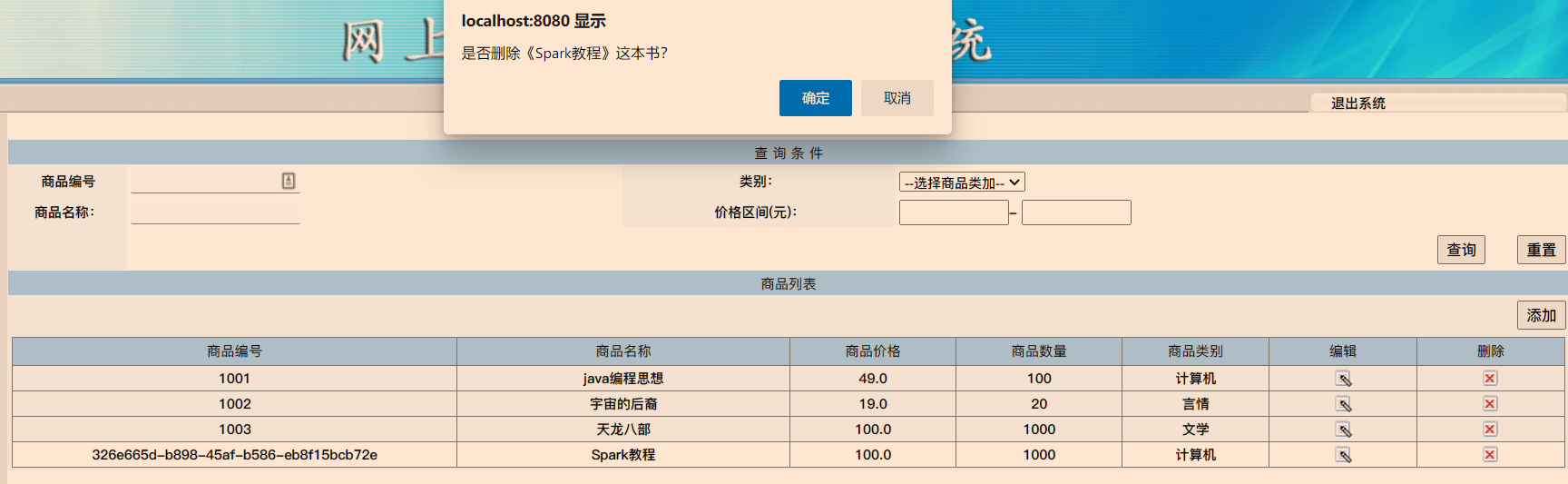
Task: Click 添加 to add a product
Action: [x=1541, y=315]
